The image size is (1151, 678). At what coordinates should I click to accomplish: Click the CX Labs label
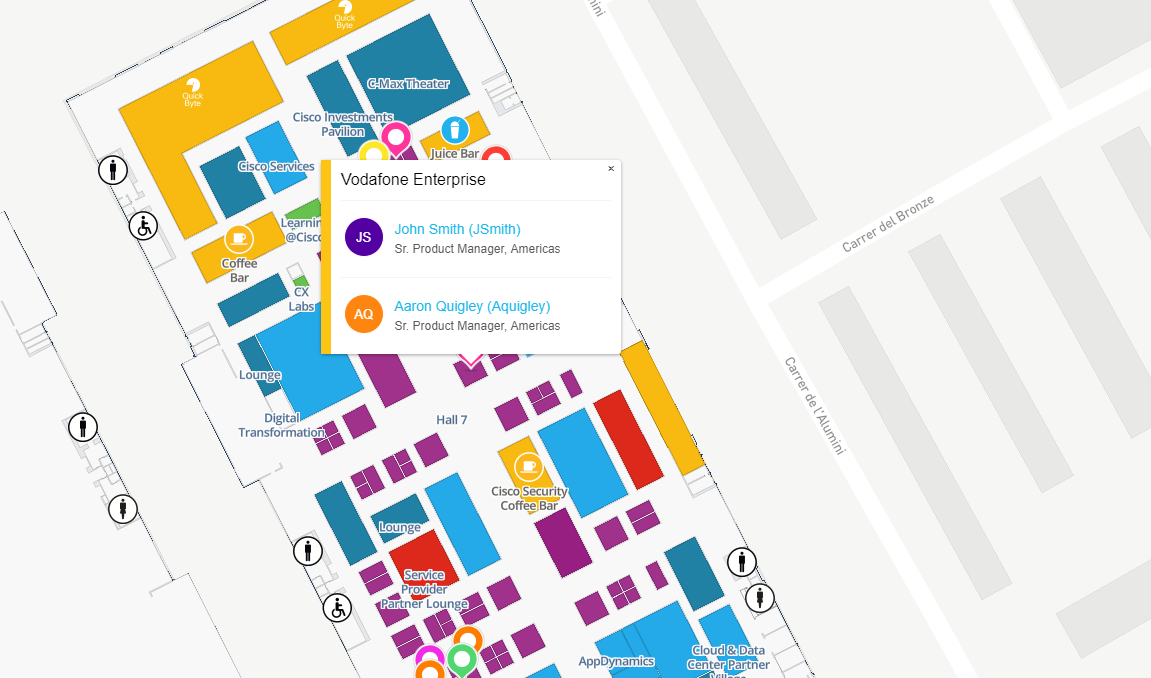point(302,299)
